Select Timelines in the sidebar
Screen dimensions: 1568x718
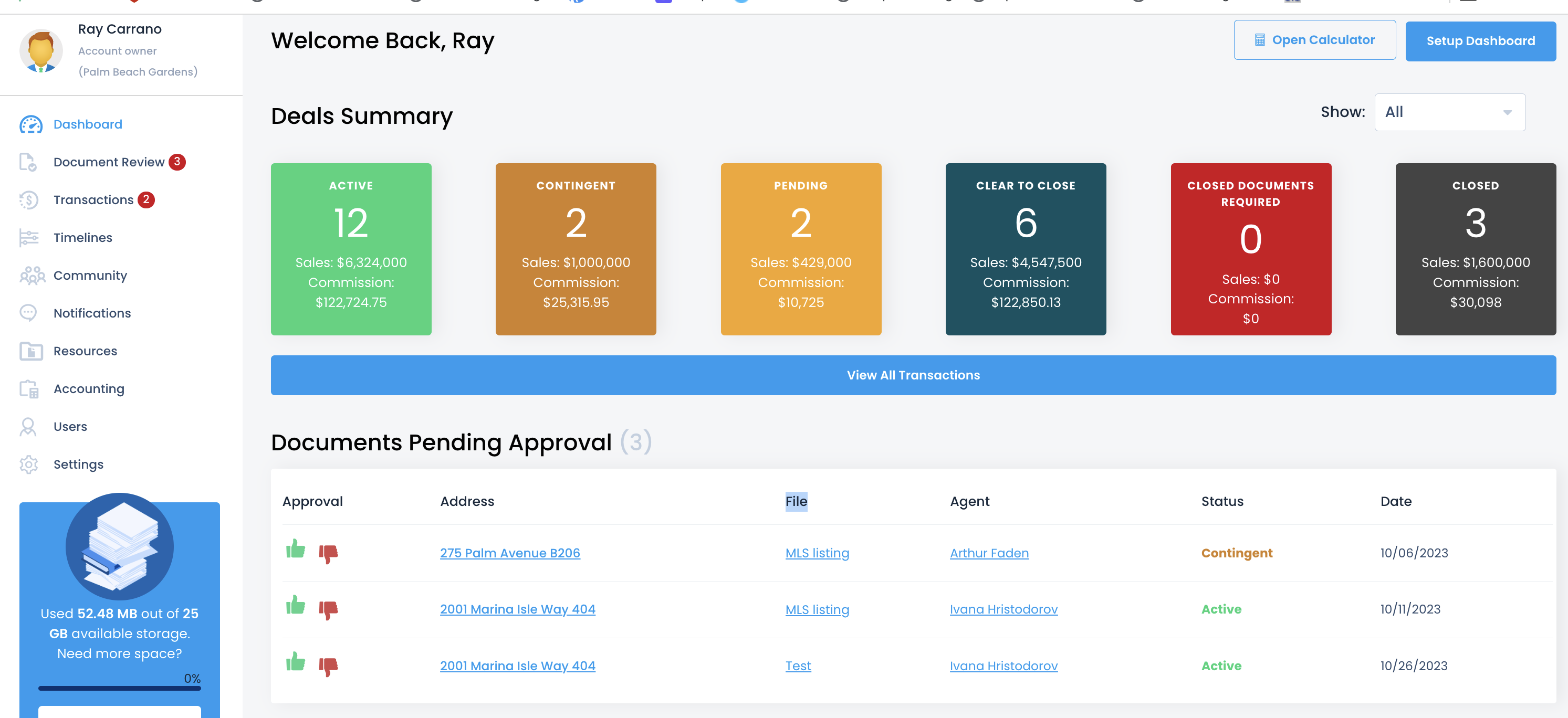pos(83,237)
